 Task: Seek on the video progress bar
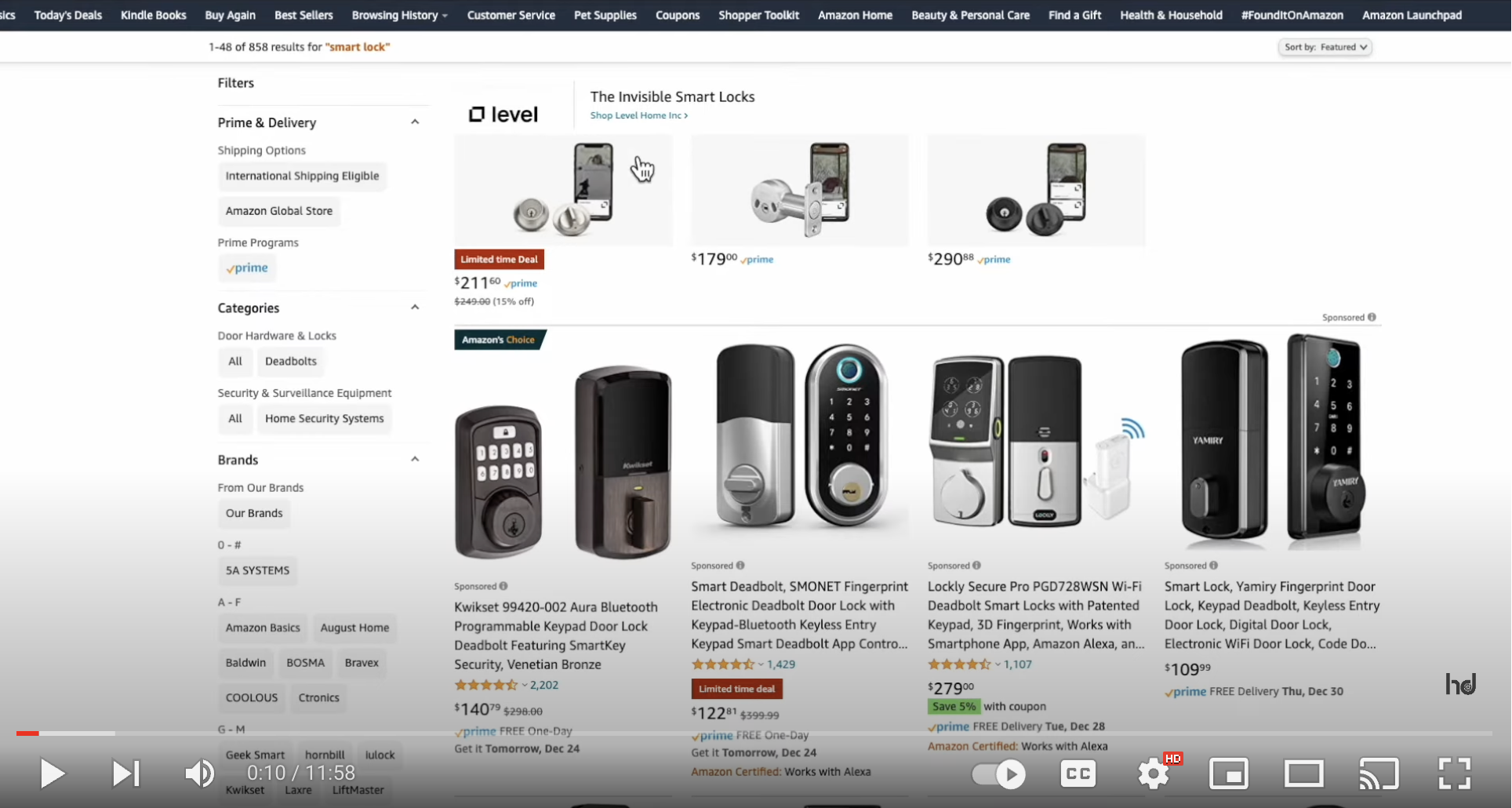754,733
